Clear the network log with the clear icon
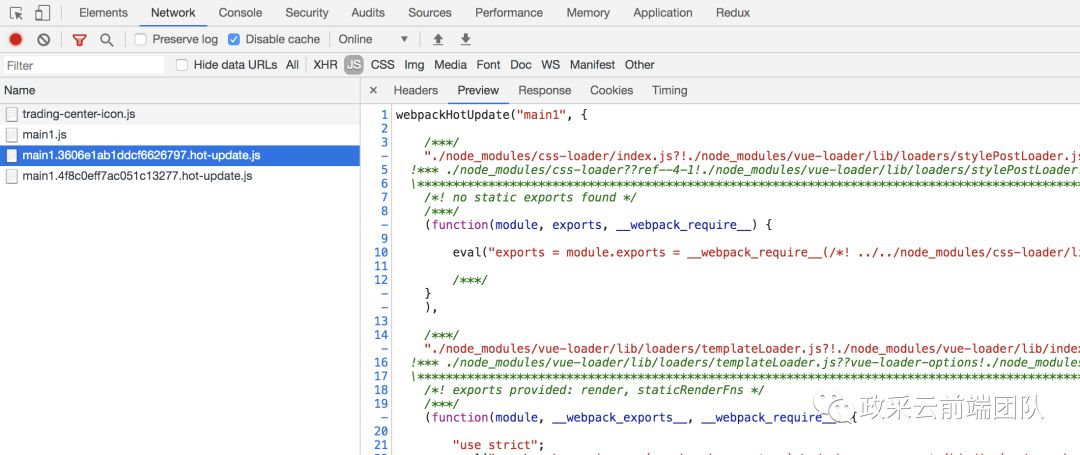The image size is (1080, 455). (43, 40)
